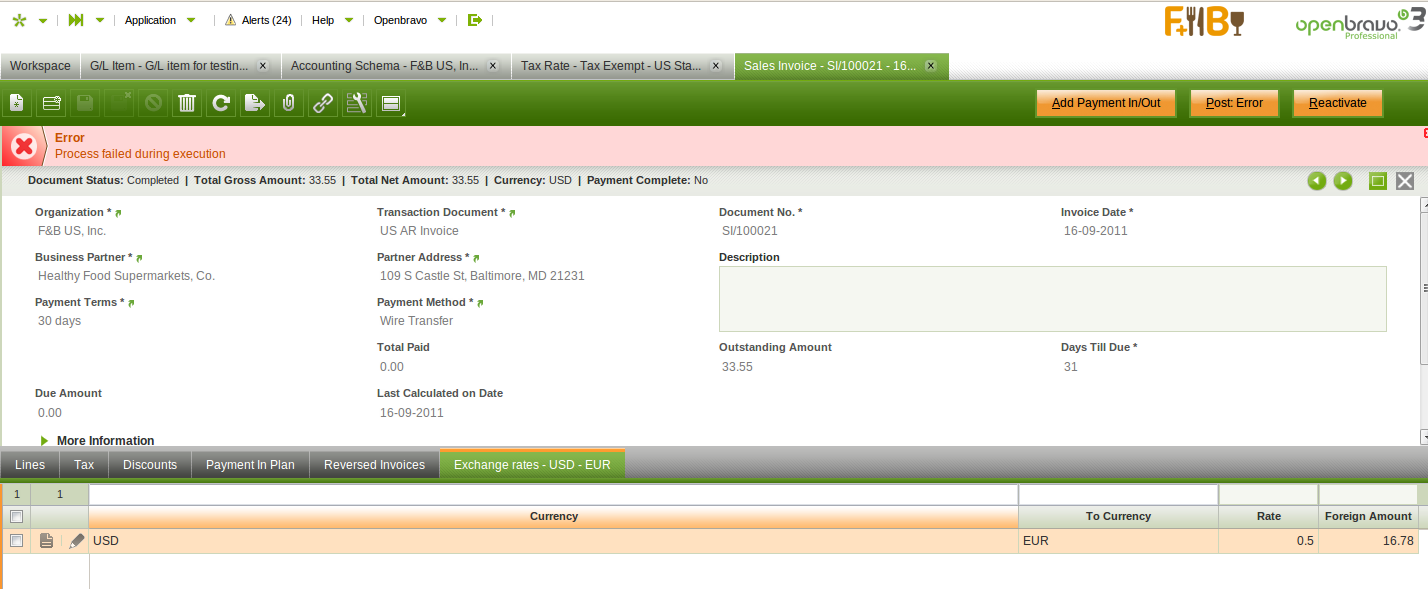Image resolution: width=1428 pixels, height=589 pixels.
Task: Sort by the Foreign Amount column header
Action: [x=1368, y=517]
